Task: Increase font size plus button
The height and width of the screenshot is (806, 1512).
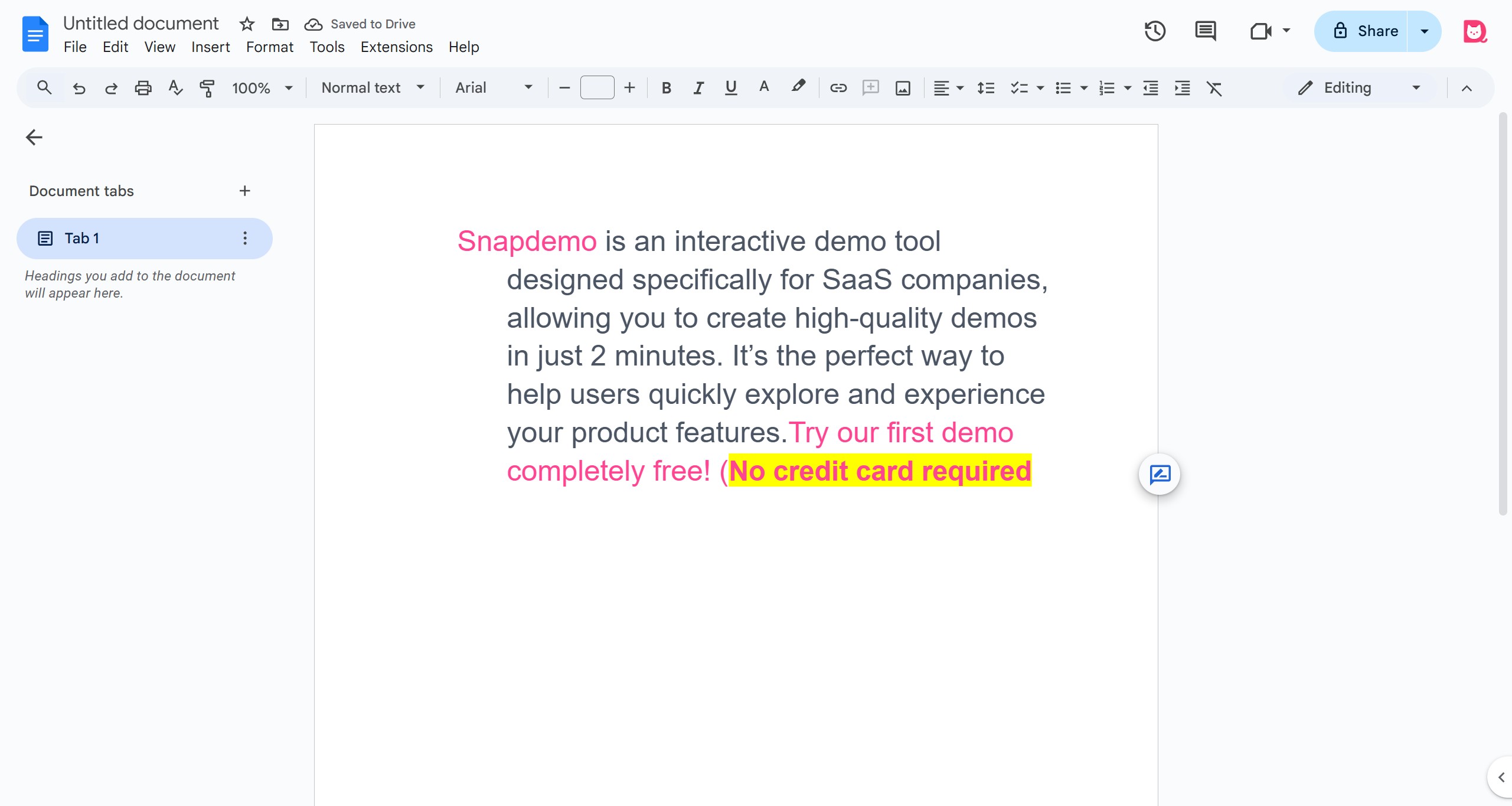Action: pos(629,88)
